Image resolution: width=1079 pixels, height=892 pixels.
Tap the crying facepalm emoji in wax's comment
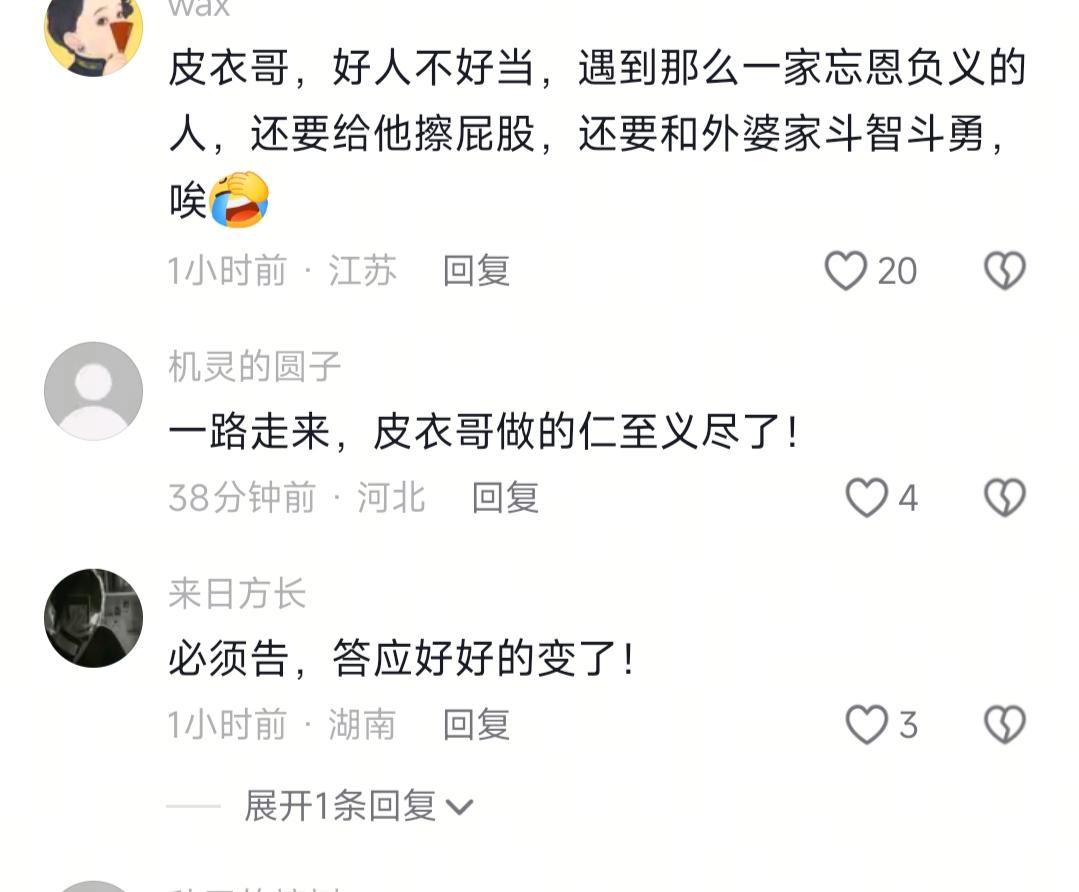pos(239,200)
